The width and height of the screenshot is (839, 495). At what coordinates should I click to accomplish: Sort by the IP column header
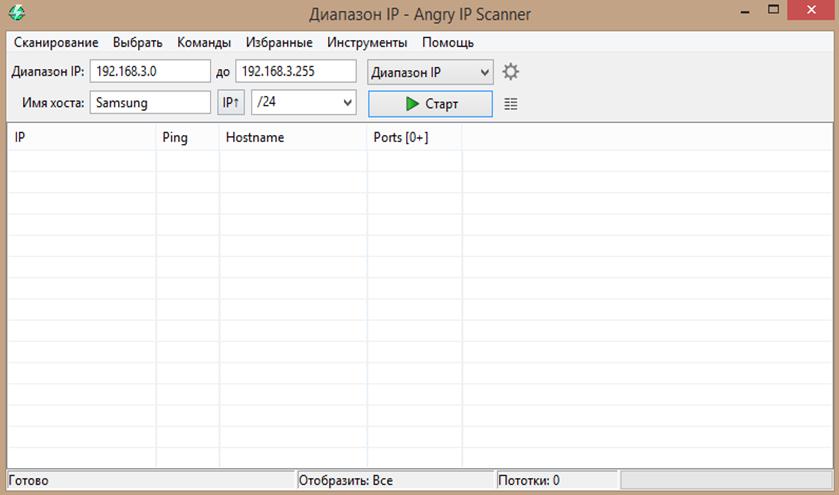point(81,138)
